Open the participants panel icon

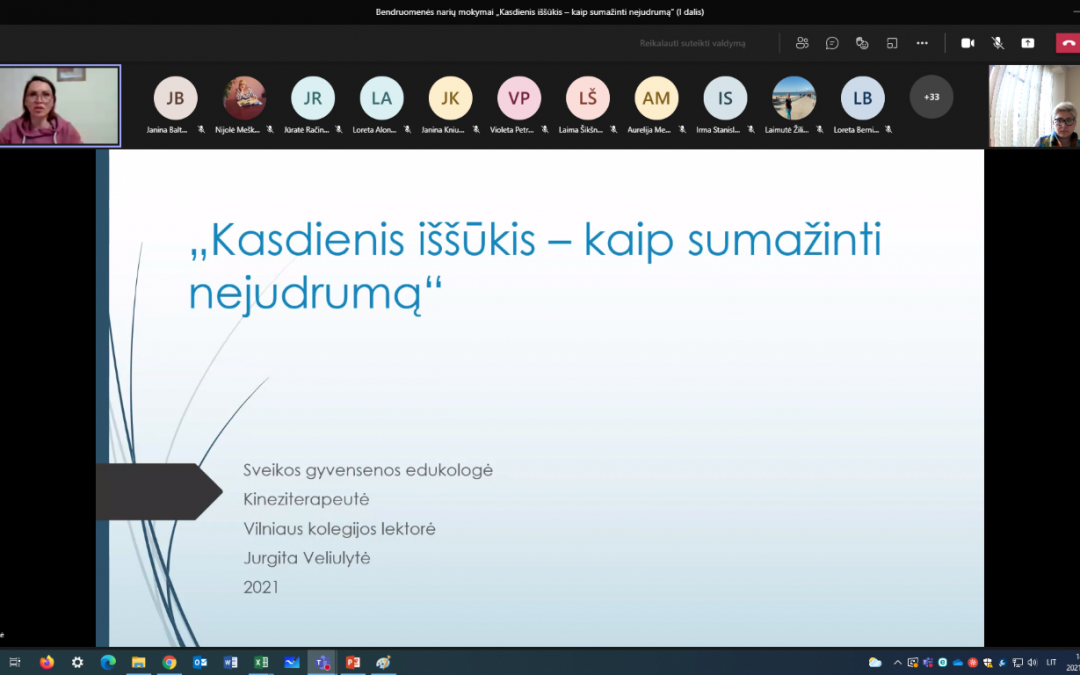pyautogui.click(x=802, y=43)
